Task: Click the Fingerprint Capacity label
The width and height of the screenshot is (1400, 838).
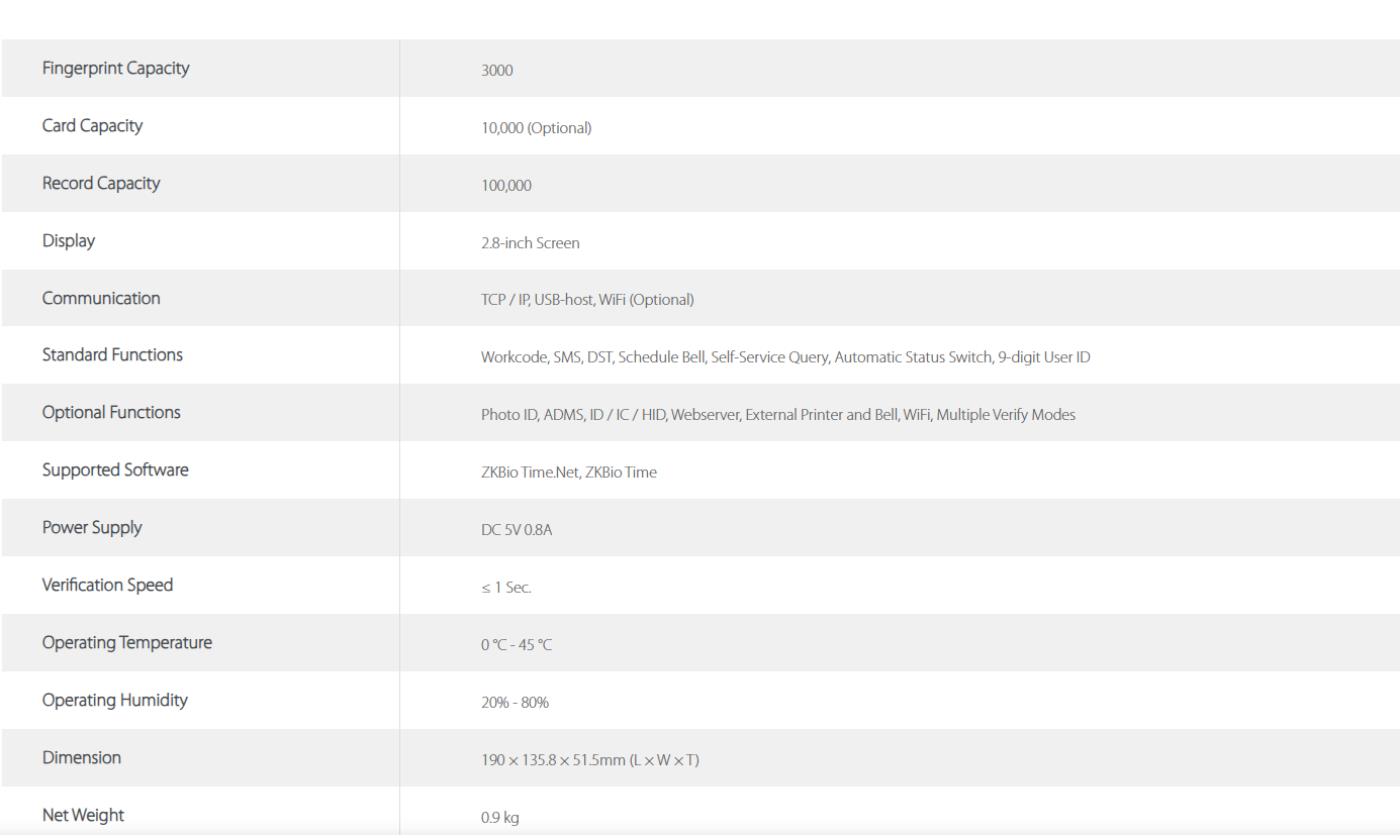Action: coord(115,69)
